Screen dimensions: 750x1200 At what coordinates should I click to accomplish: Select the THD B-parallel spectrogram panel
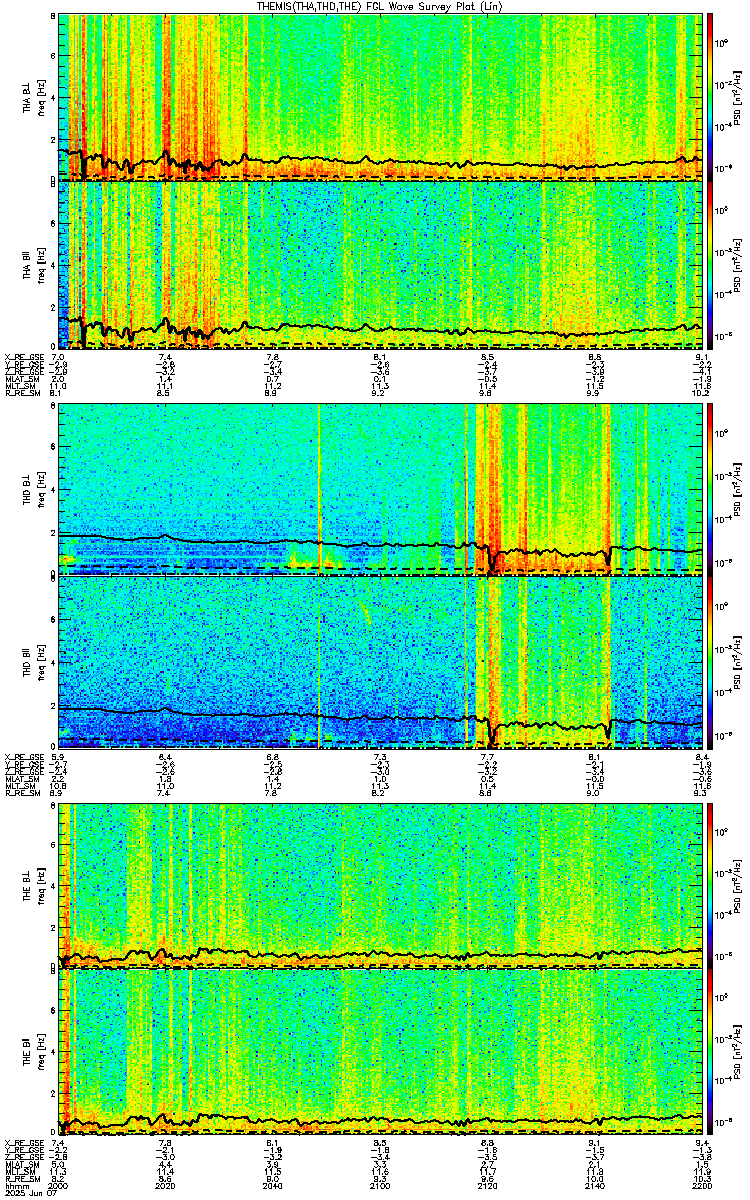point(381,661)
